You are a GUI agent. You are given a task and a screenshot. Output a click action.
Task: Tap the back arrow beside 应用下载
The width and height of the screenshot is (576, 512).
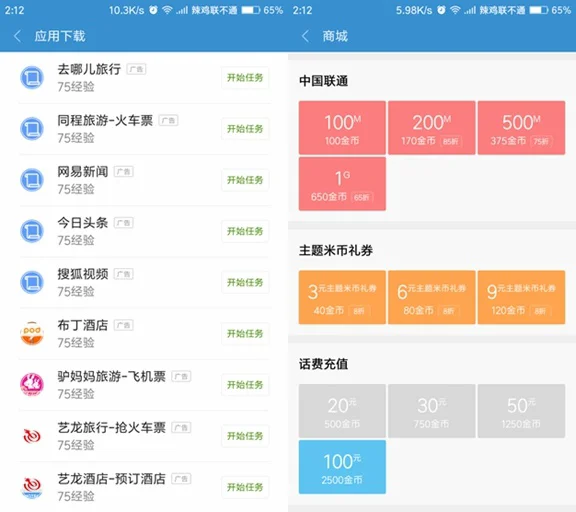17,36
